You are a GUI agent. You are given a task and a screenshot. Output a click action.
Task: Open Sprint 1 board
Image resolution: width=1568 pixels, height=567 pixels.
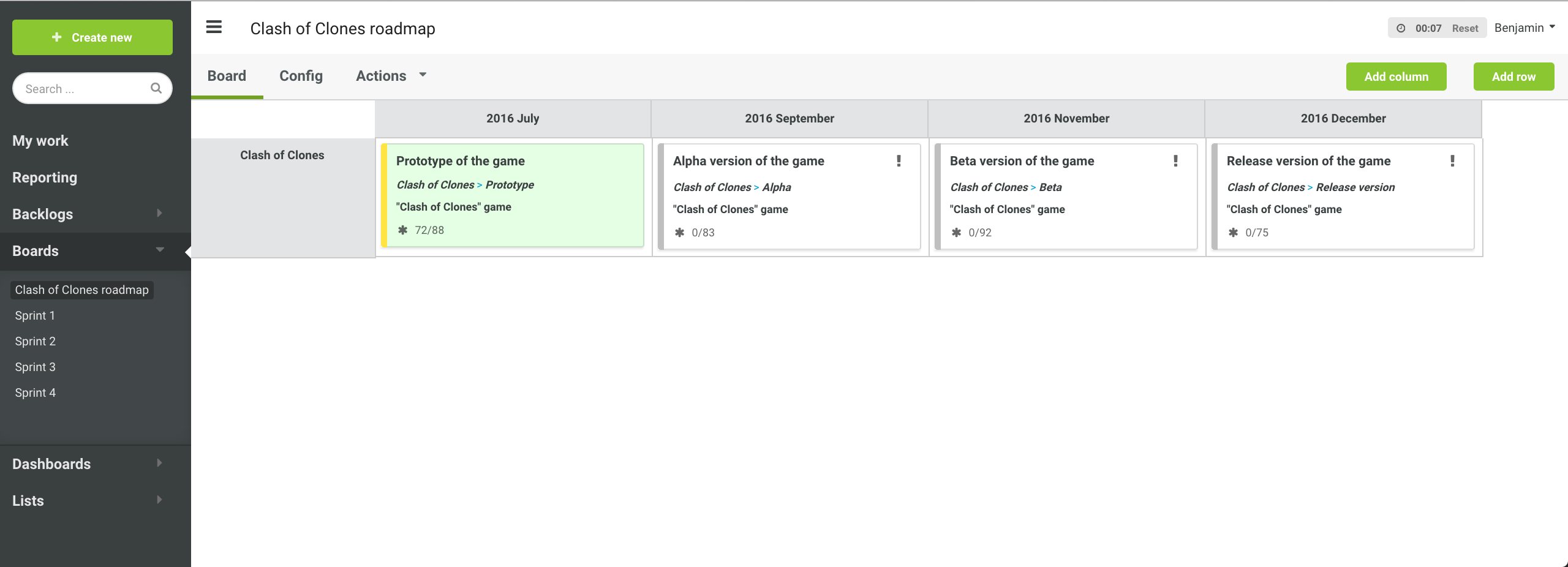(x=35, y=315)
